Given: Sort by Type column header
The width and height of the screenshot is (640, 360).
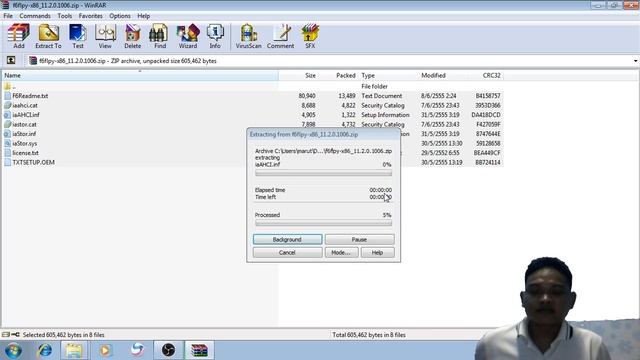Looking at the screenshot, I should 388,76.
